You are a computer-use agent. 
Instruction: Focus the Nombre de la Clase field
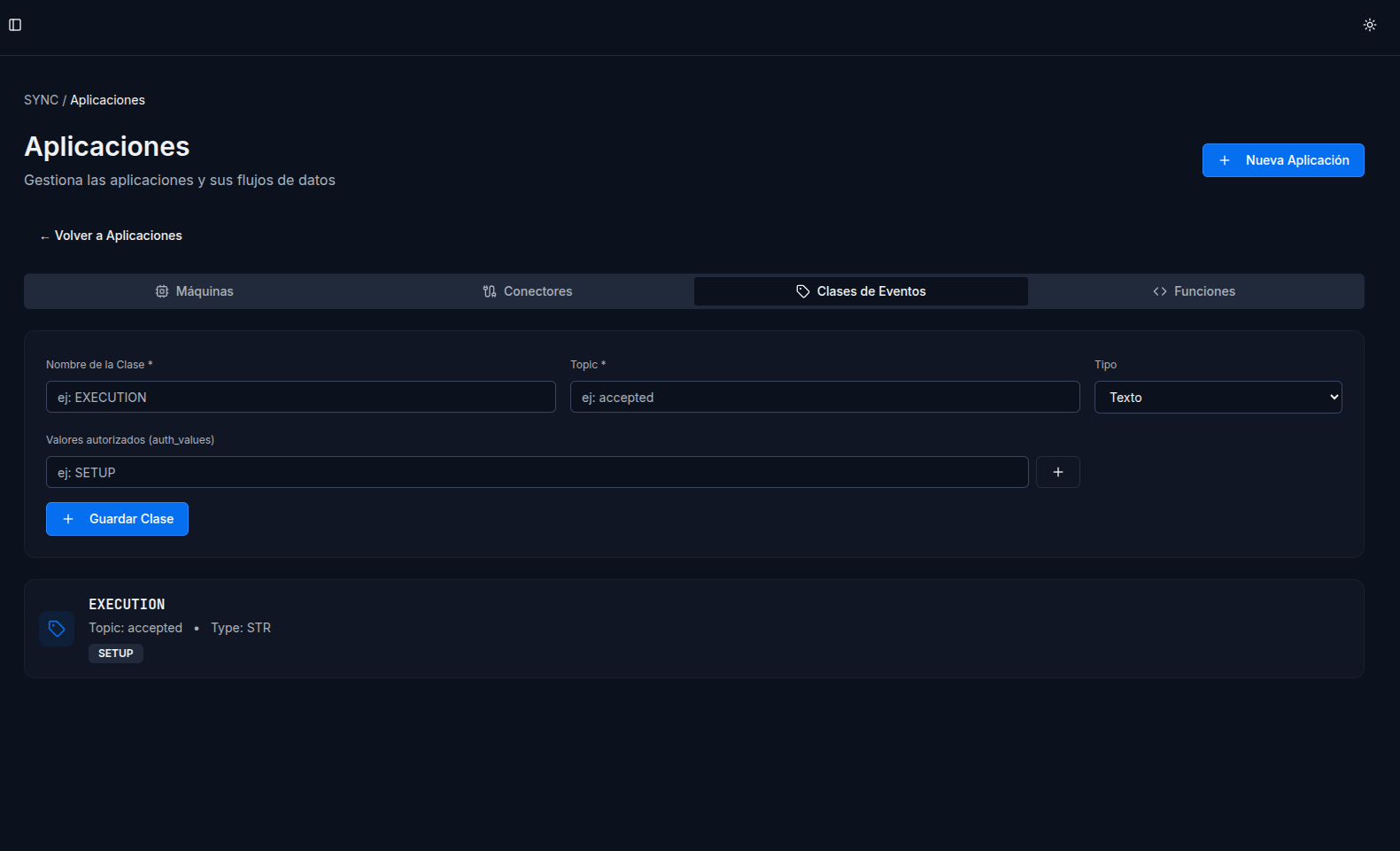tap(300, 398)
